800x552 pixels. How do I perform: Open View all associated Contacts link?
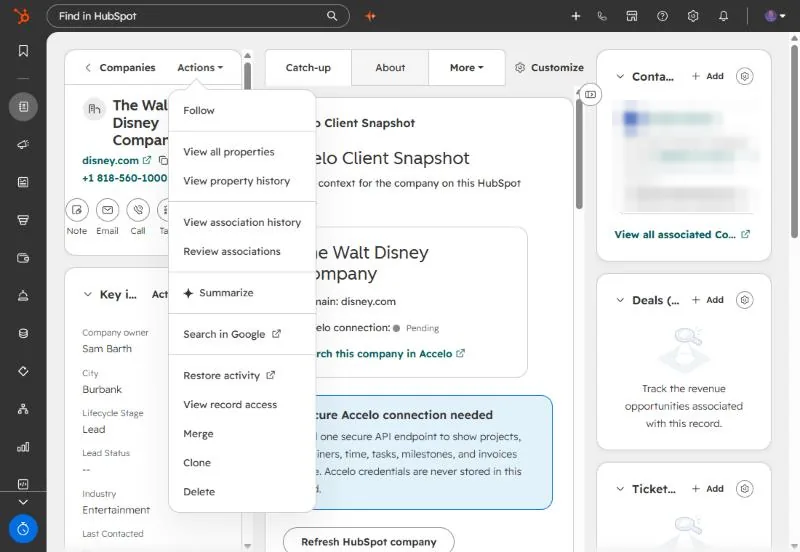click(682, 234)
